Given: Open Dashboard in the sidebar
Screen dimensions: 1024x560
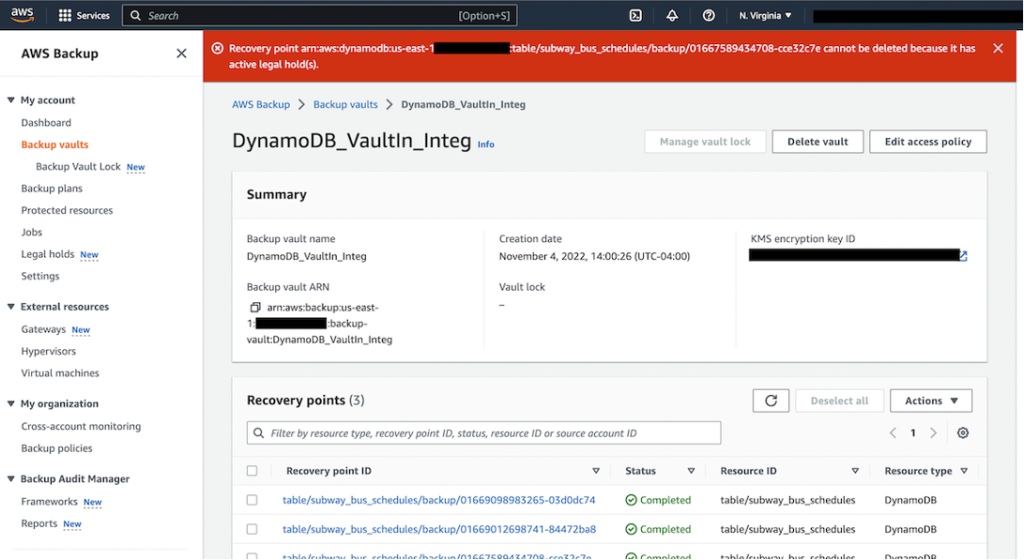Looking at the screenshot, I should click(x=46, y=123).
